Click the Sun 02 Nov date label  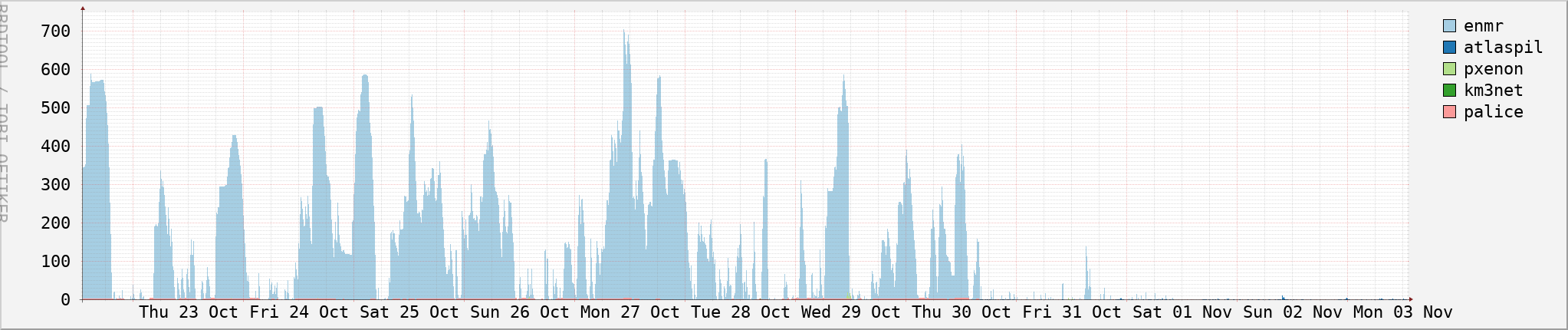tap(1293, 312)
